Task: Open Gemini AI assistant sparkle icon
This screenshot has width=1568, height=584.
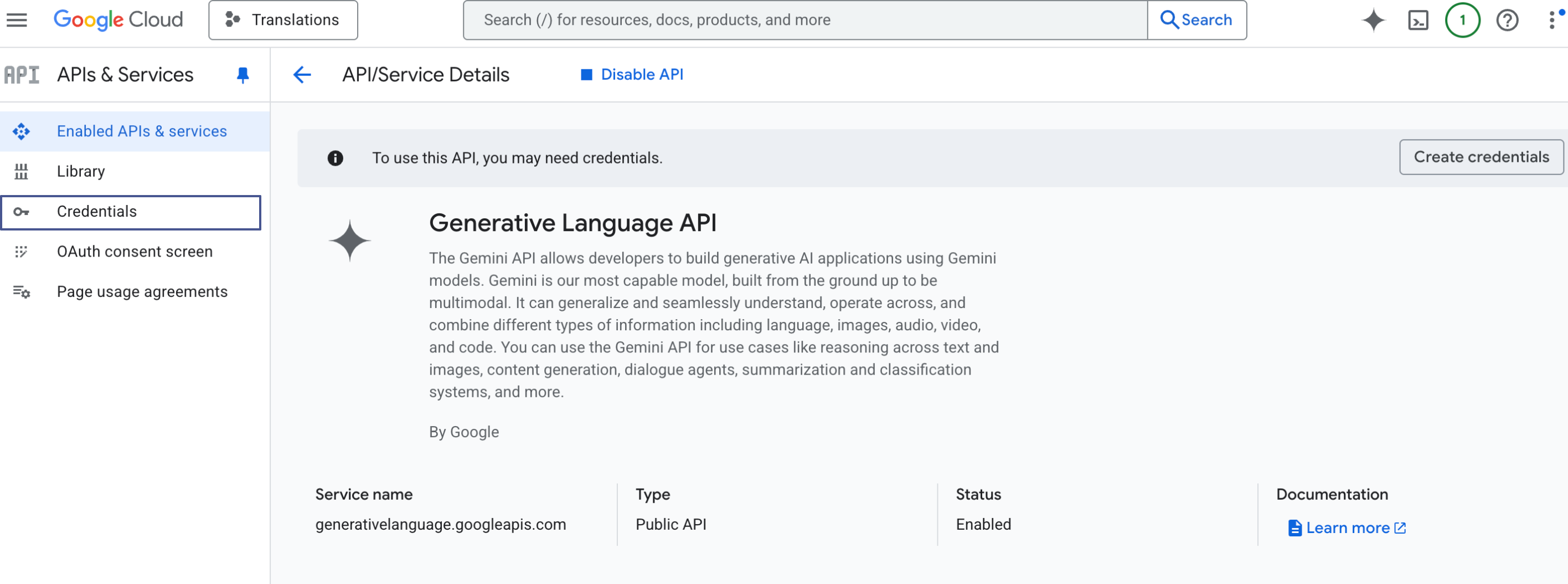Action: click(x=1373, y=20)
